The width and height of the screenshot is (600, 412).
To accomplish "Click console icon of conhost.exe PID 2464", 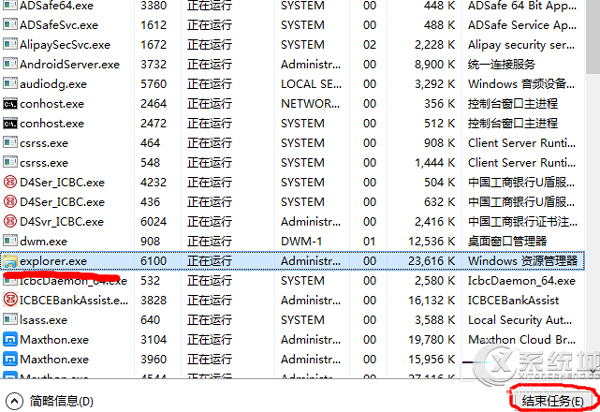I will click(10, 104).
